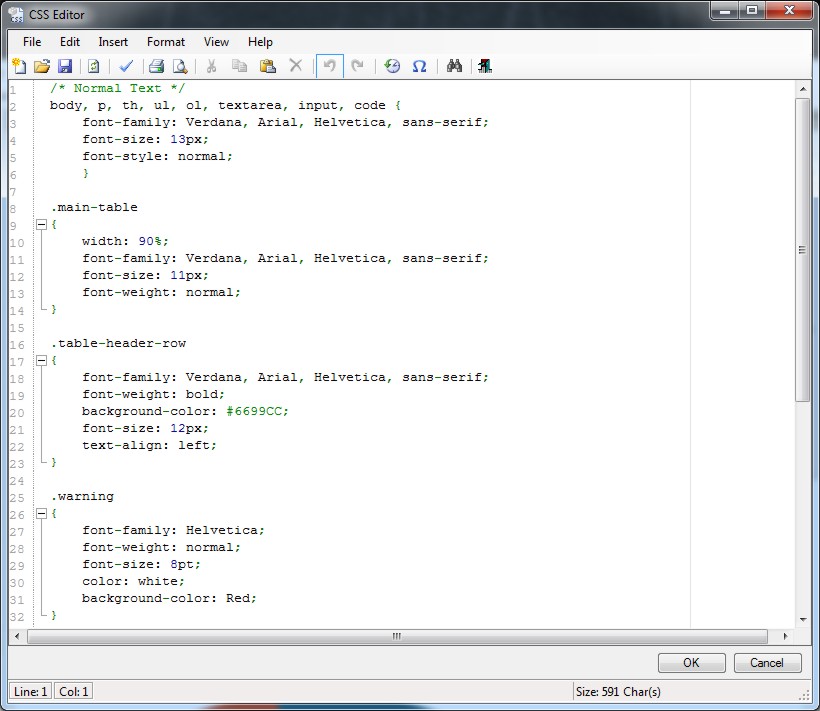
Task: Open the Insert menu
Action: pyautogui.click(x=113, y=42)
